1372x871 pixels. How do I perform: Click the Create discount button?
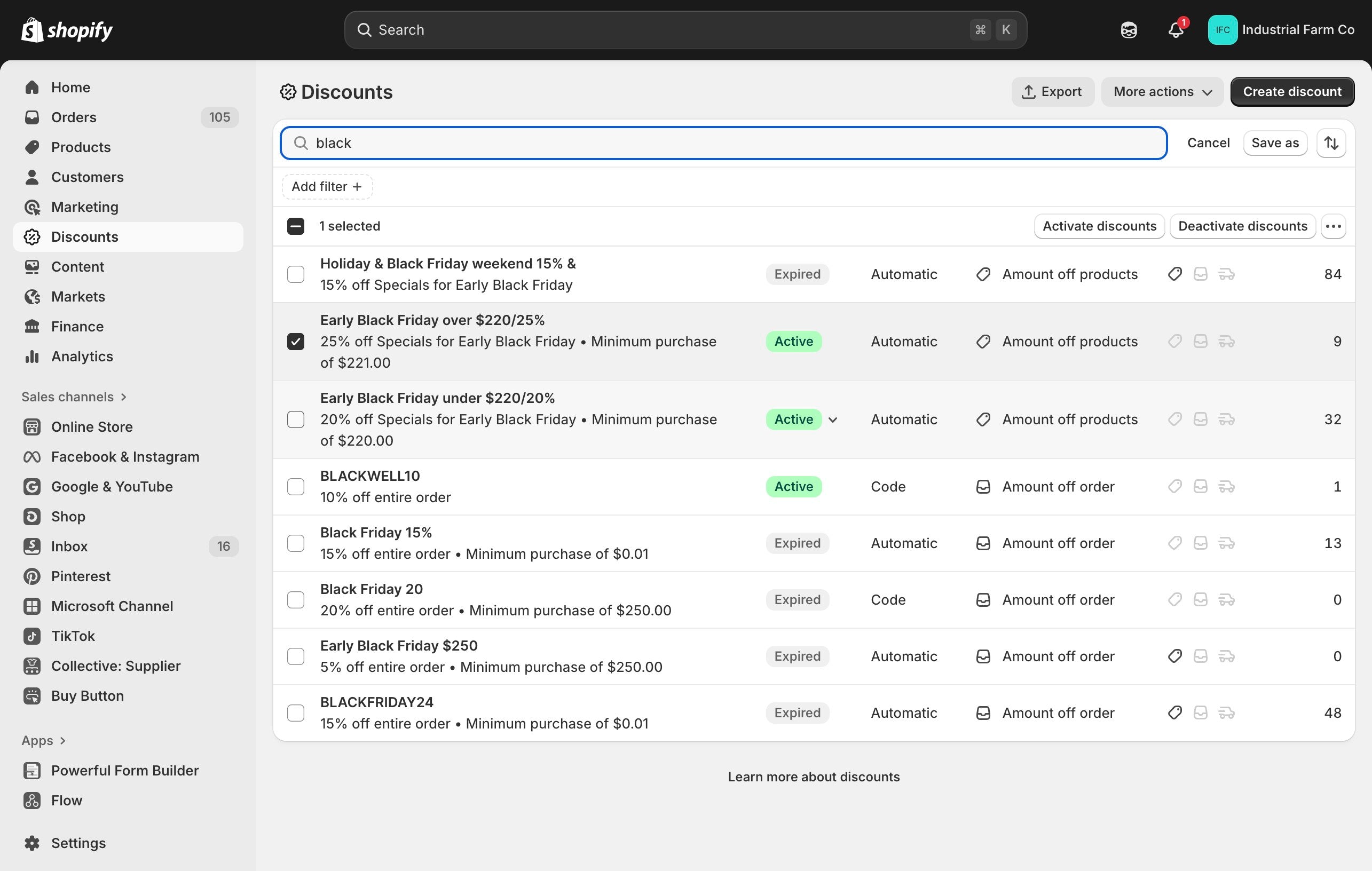coord(1292,92)
